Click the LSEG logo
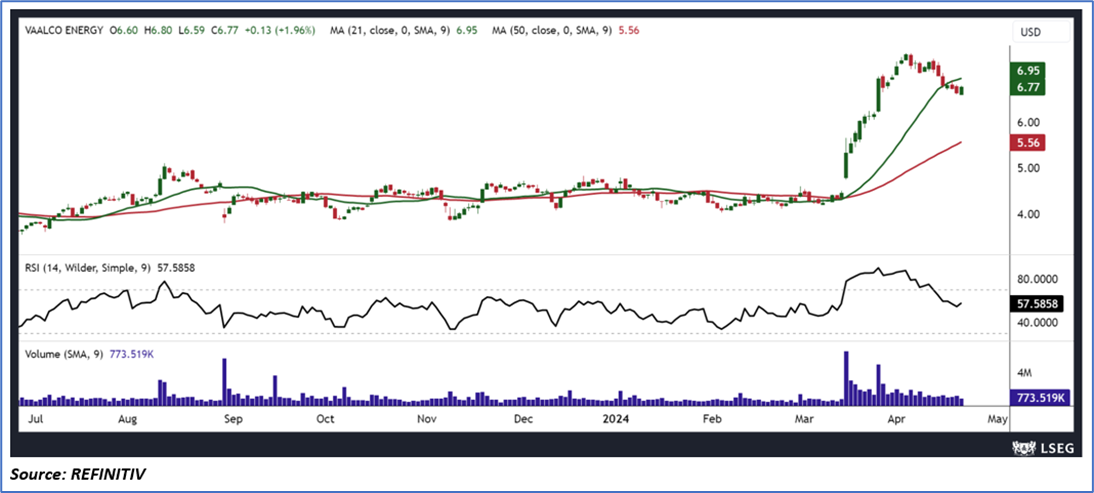 point(1042,448)
